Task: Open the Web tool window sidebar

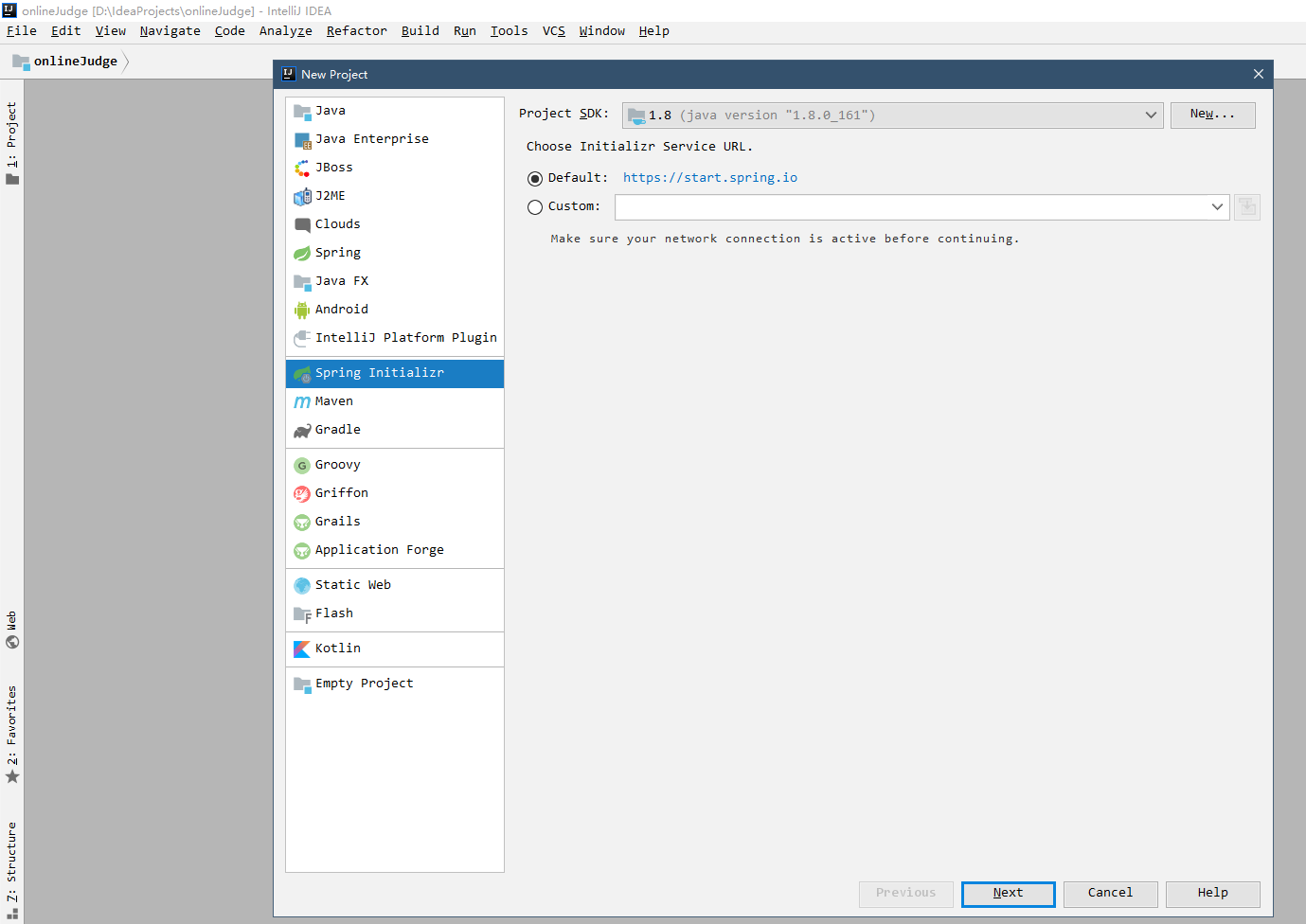Action: pos(12,630)
